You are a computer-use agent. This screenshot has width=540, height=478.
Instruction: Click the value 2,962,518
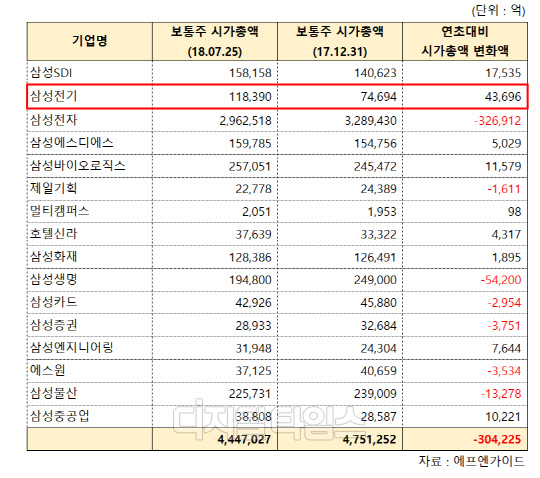[246, 121]
